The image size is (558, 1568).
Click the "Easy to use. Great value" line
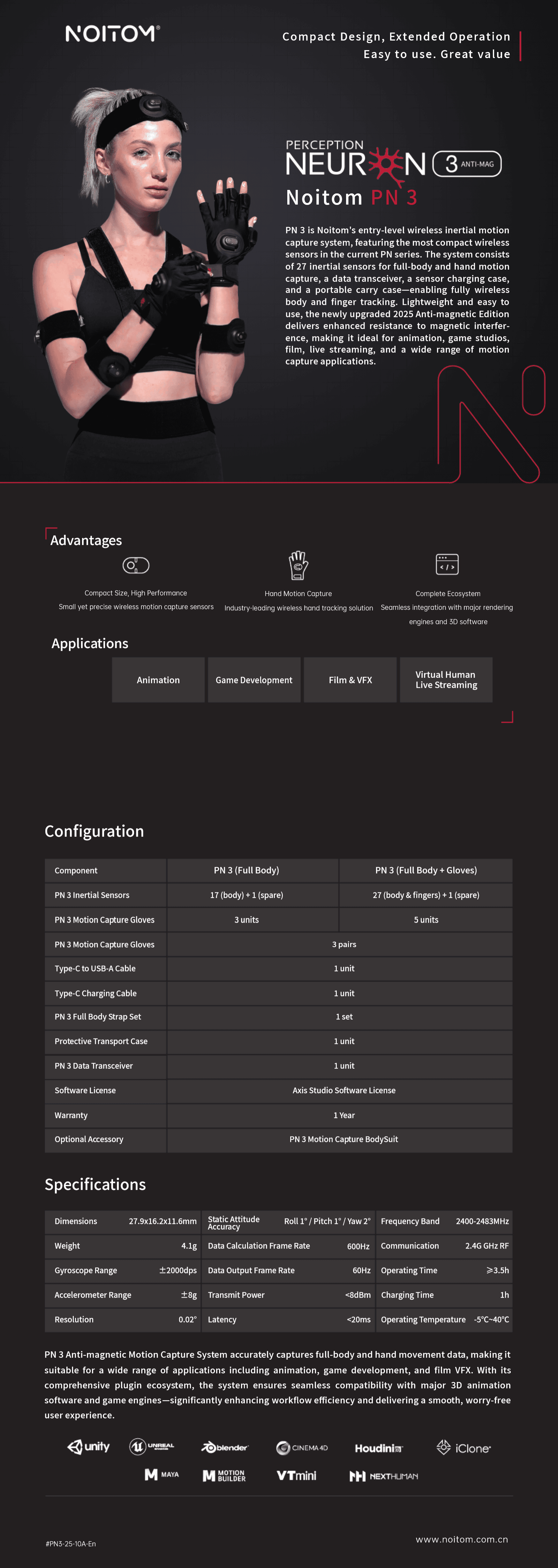tap(437, 54)
